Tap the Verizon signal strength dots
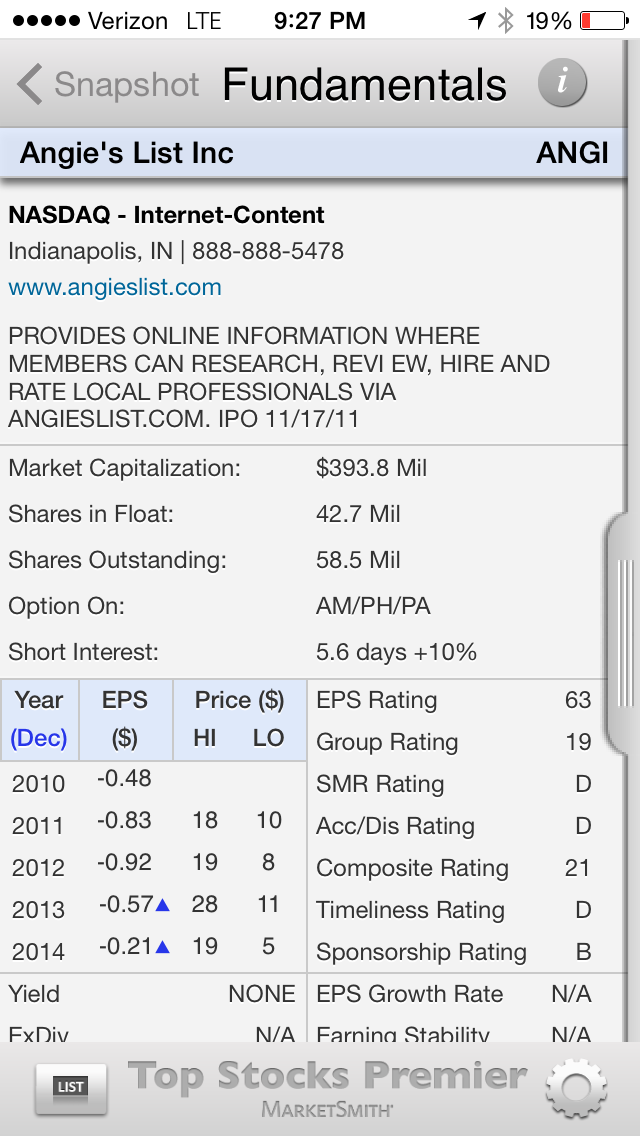 pyautogui.click(x=46, y=21)
